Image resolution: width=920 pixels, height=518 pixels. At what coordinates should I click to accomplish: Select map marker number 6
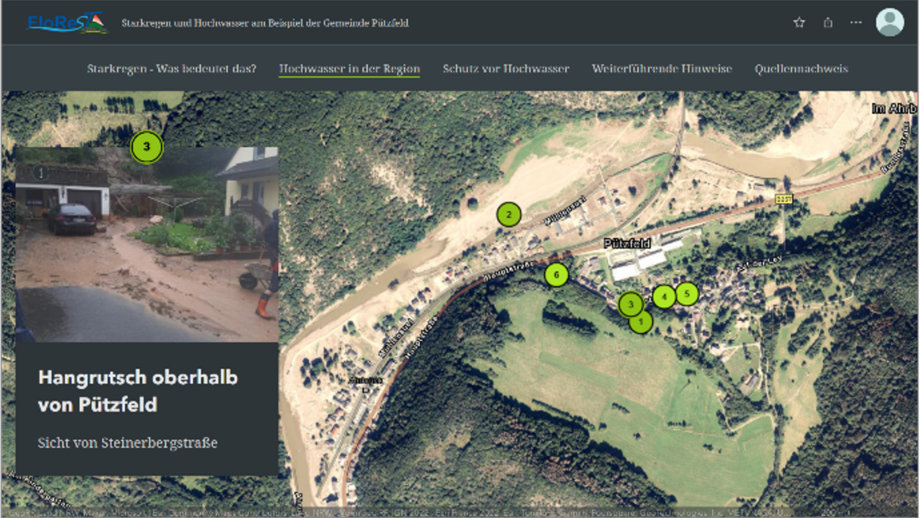pyautogui.click(x=556, y=275)
